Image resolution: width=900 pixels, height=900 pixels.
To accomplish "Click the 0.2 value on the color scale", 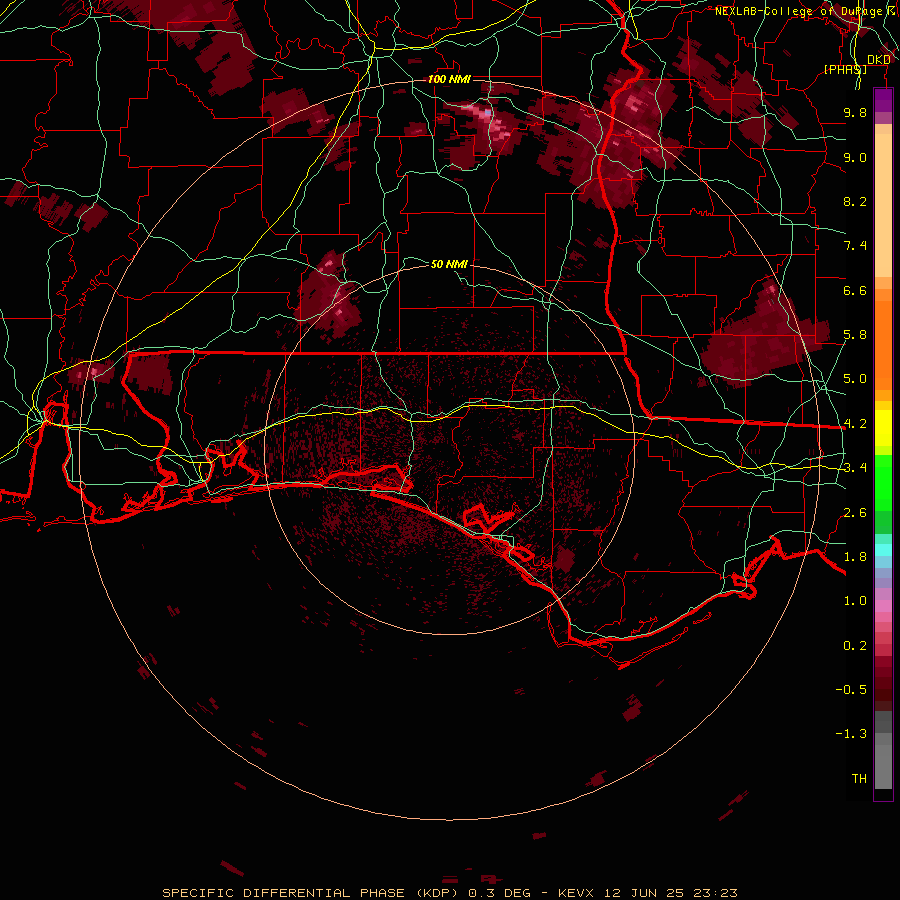I will click(855, 646).
